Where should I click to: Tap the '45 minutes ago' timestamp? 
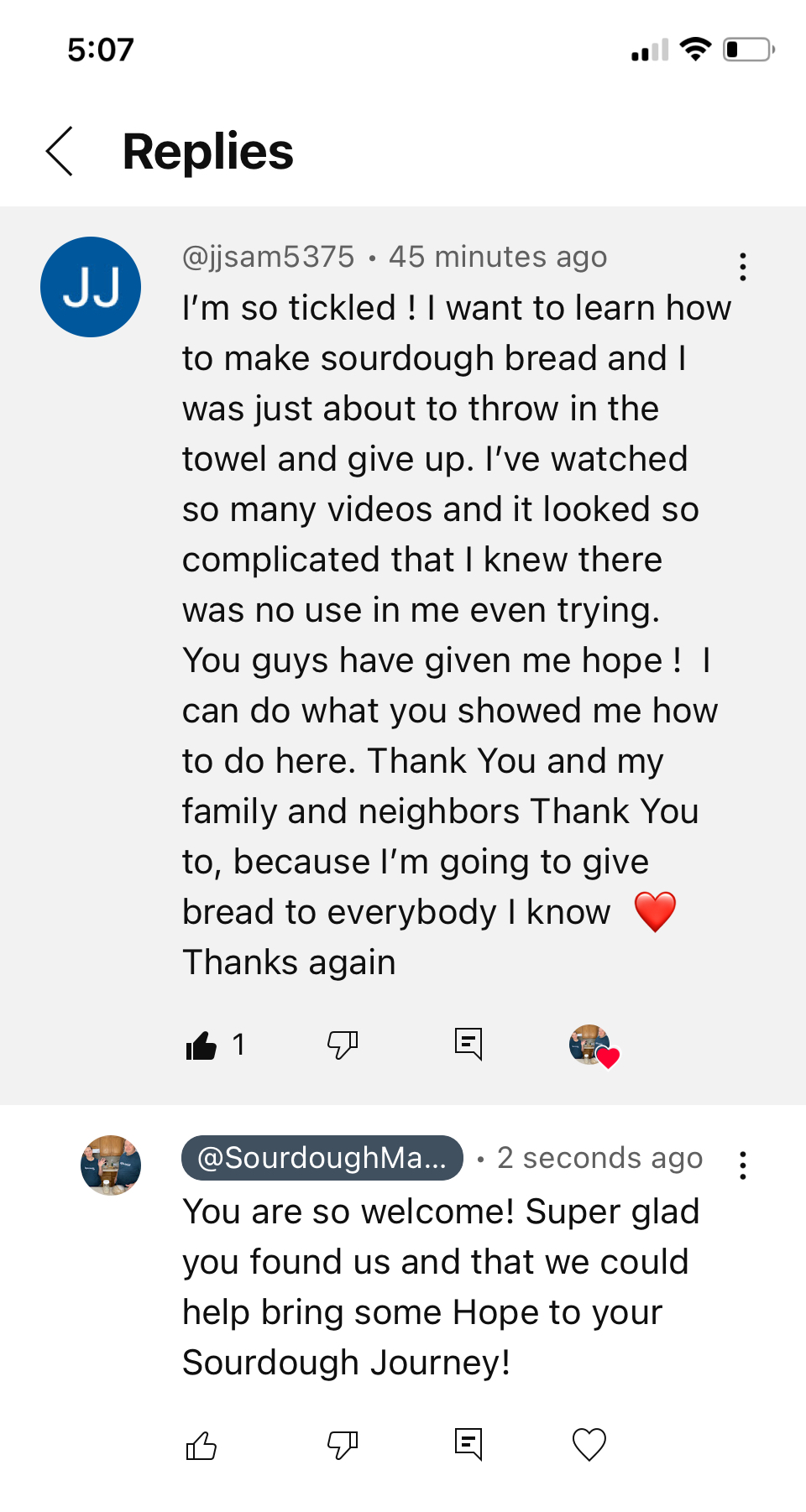click(498, 257)
